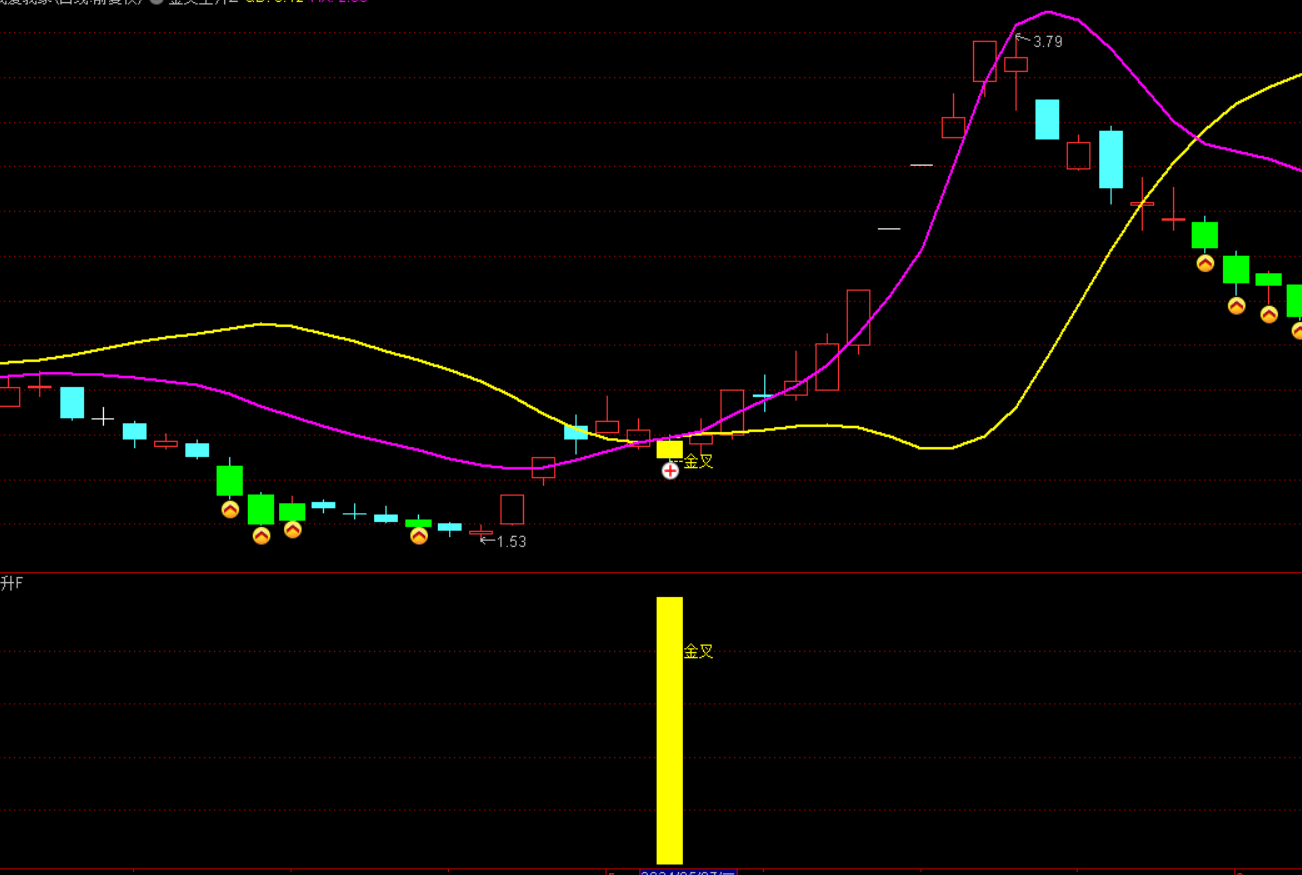Viewport: 1302px width, 875px height.
Task: Click the 3.79 high price label
Action: (x=1047, y=42)
